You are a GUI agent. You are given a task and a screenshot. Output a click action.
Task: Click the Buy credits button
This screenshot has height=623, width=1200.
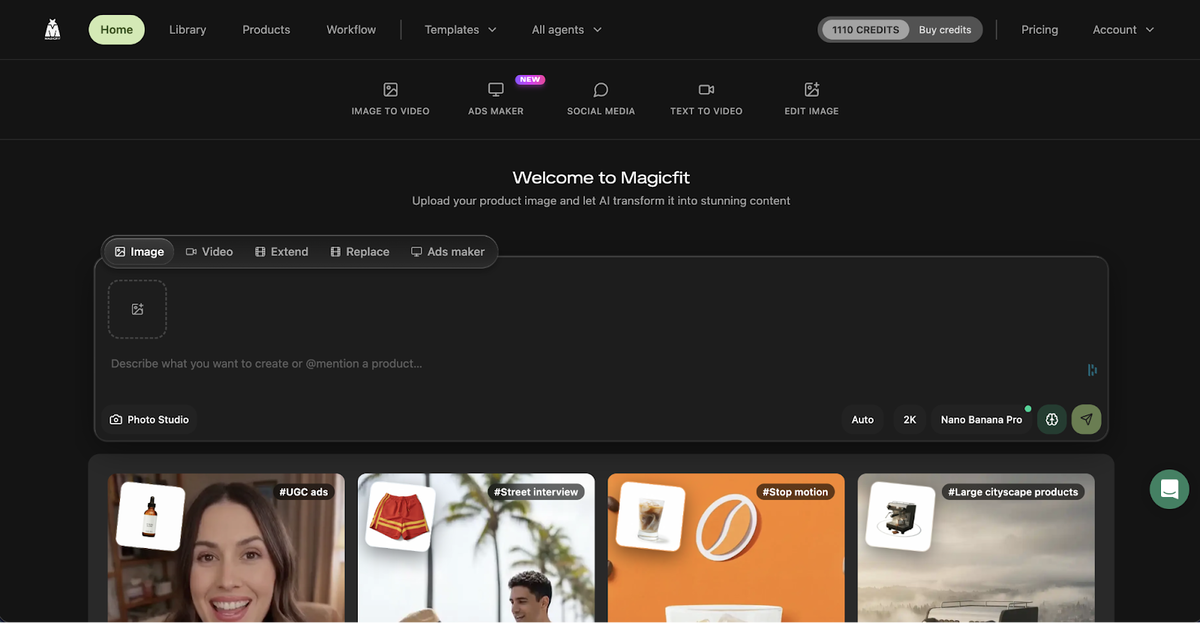[x=944, y=29]
